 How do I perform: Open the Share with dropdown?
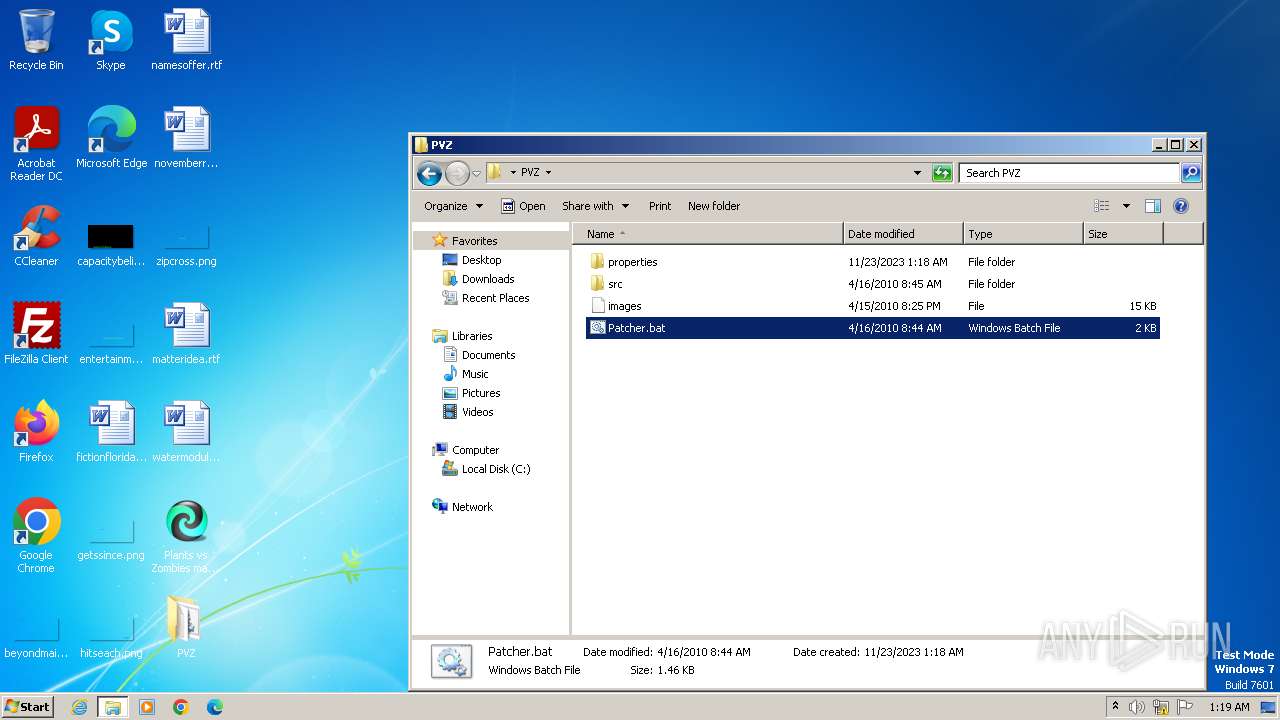point(595,206)
